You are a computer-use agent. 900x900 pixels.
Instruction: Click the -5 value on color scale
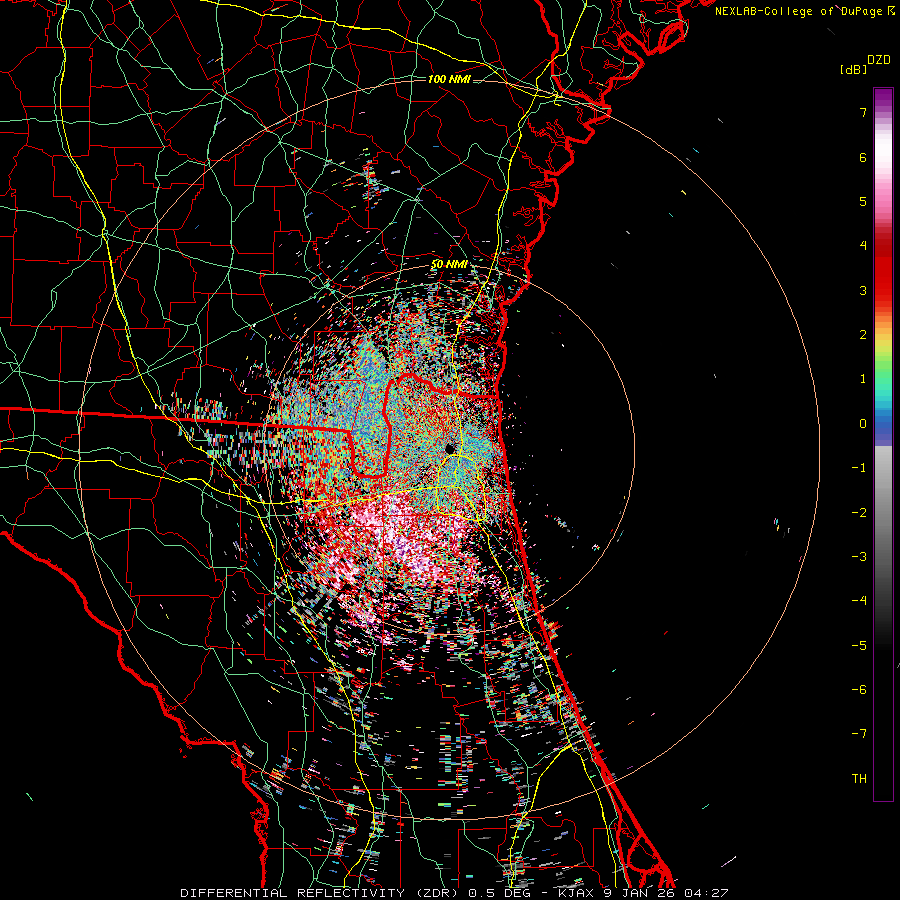tap(859, 646)
